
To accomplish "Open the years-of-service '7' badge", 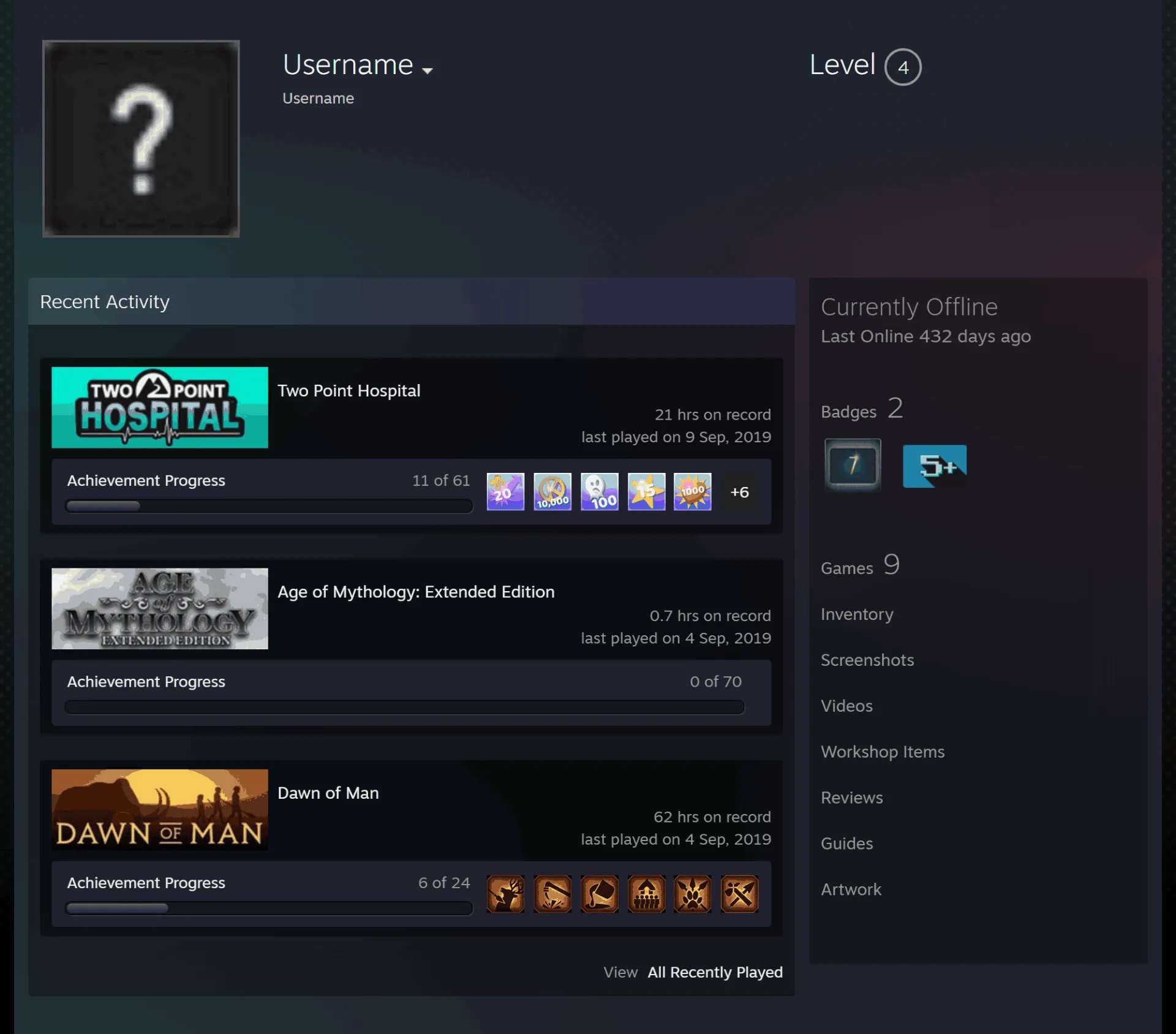I will [x=853, y=465].
